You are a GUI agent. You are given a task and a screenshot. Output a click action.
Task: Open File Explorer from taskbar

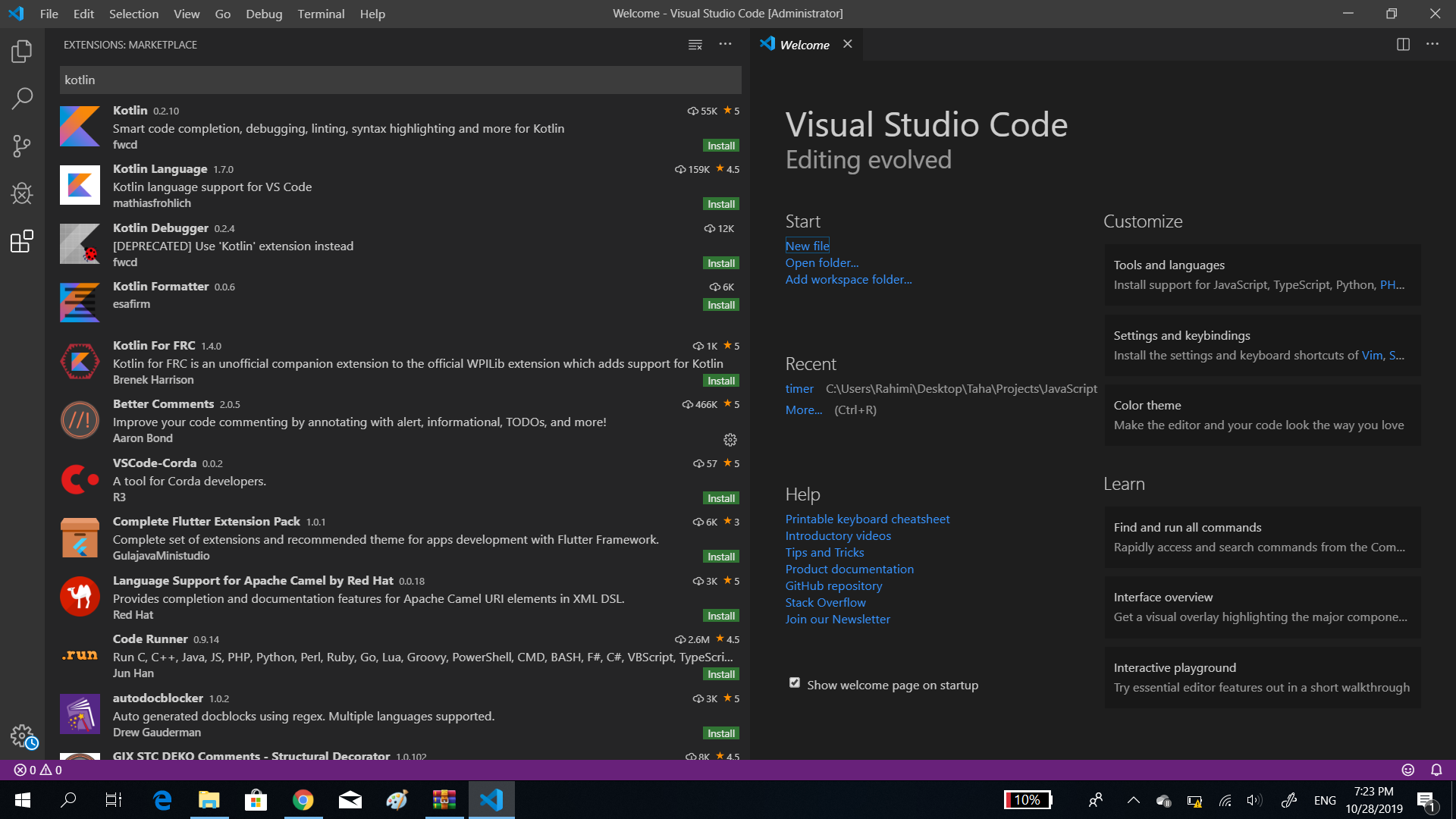point(209,800)
